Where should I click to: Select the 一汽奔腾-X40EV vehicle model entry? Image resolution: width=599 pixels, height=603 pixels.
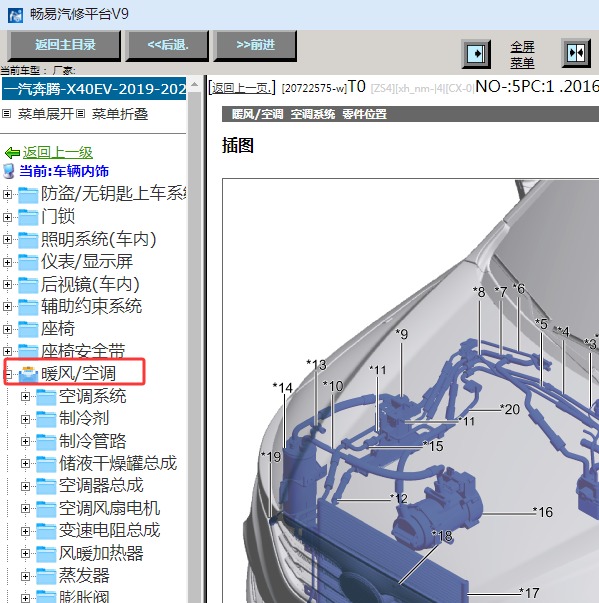point(94,89)
